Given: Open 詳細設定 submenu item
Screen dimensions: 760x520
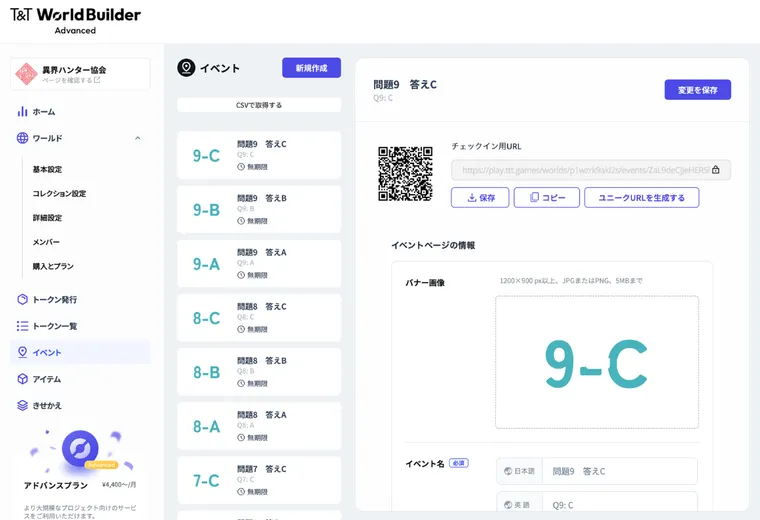Looking at the screenshot, I should pos(48,218).
